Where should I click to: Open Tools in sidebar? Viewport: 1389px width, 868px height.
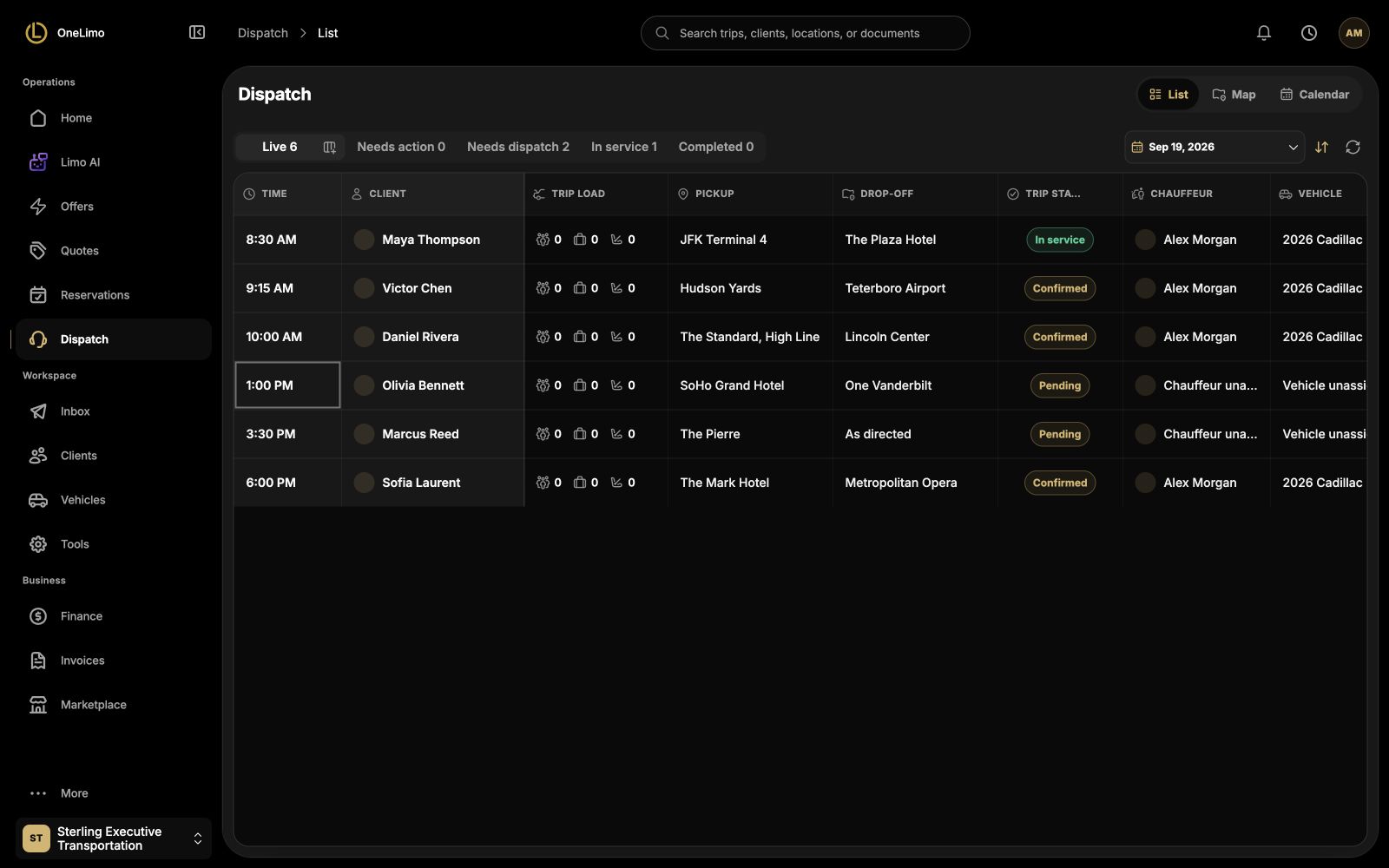pyautogui.click(x=113, y=544)
